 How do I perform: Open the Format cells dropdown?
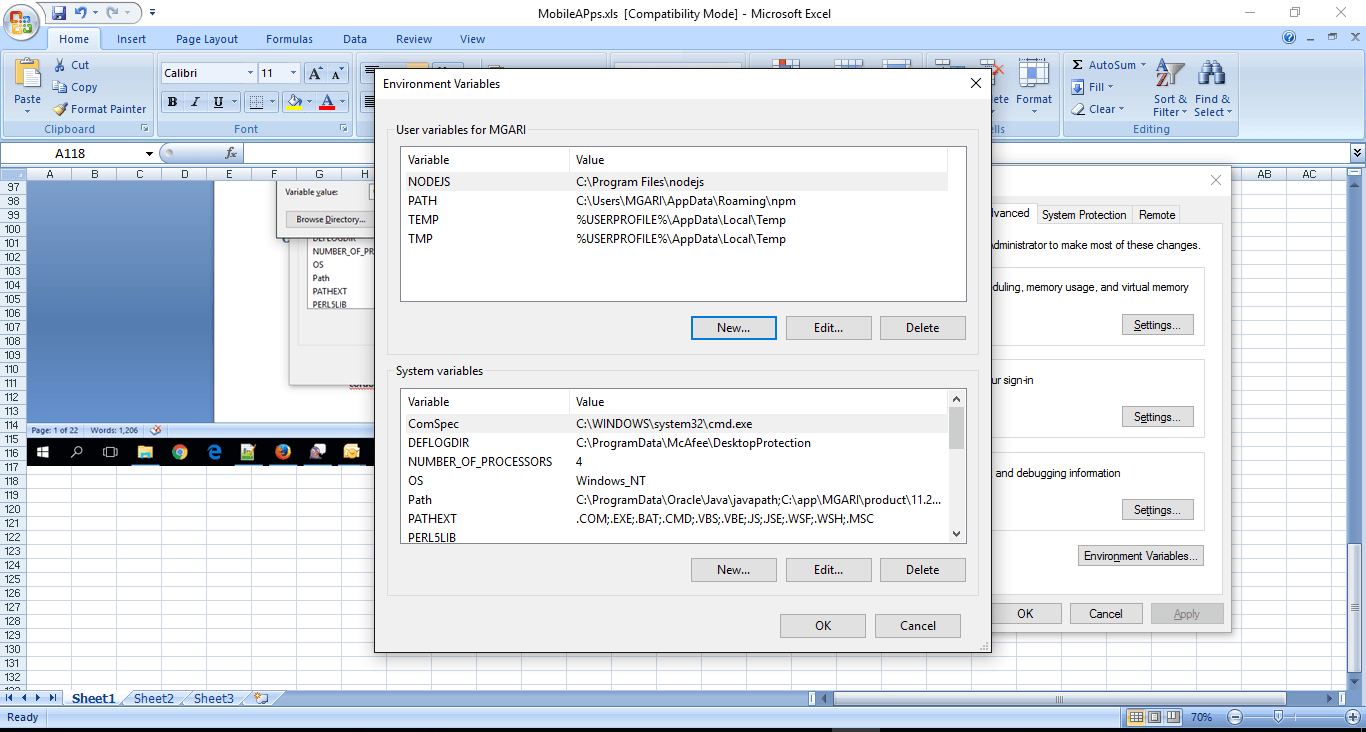pos(1034,88)
